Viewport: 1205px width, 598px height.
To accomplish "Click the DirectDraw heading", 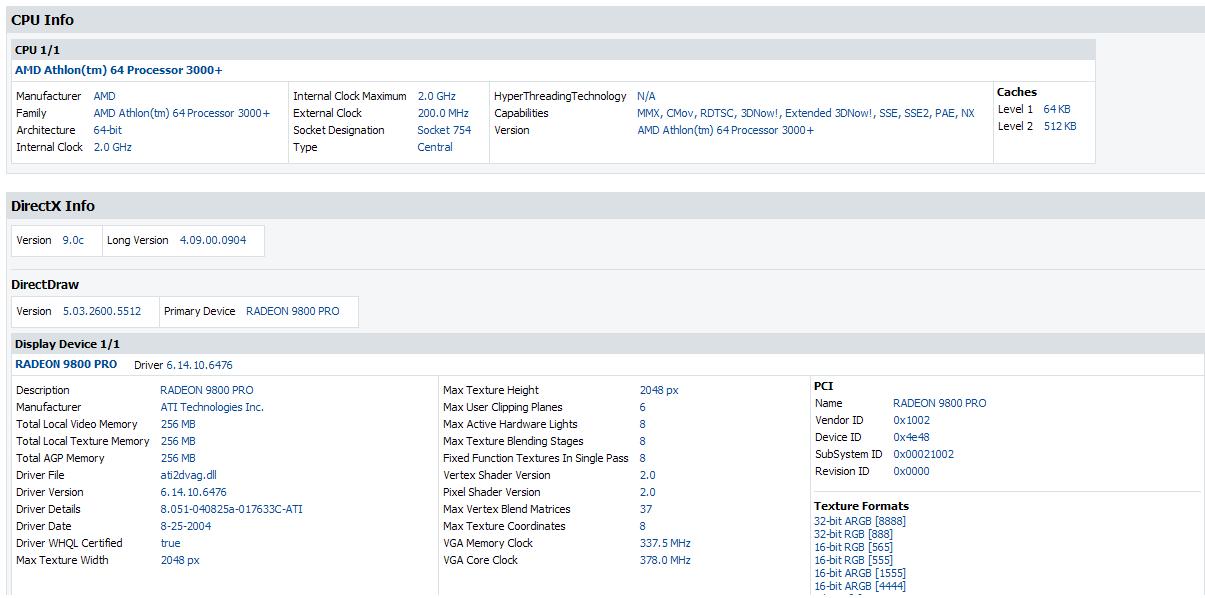I will click(x=45, y=285).
